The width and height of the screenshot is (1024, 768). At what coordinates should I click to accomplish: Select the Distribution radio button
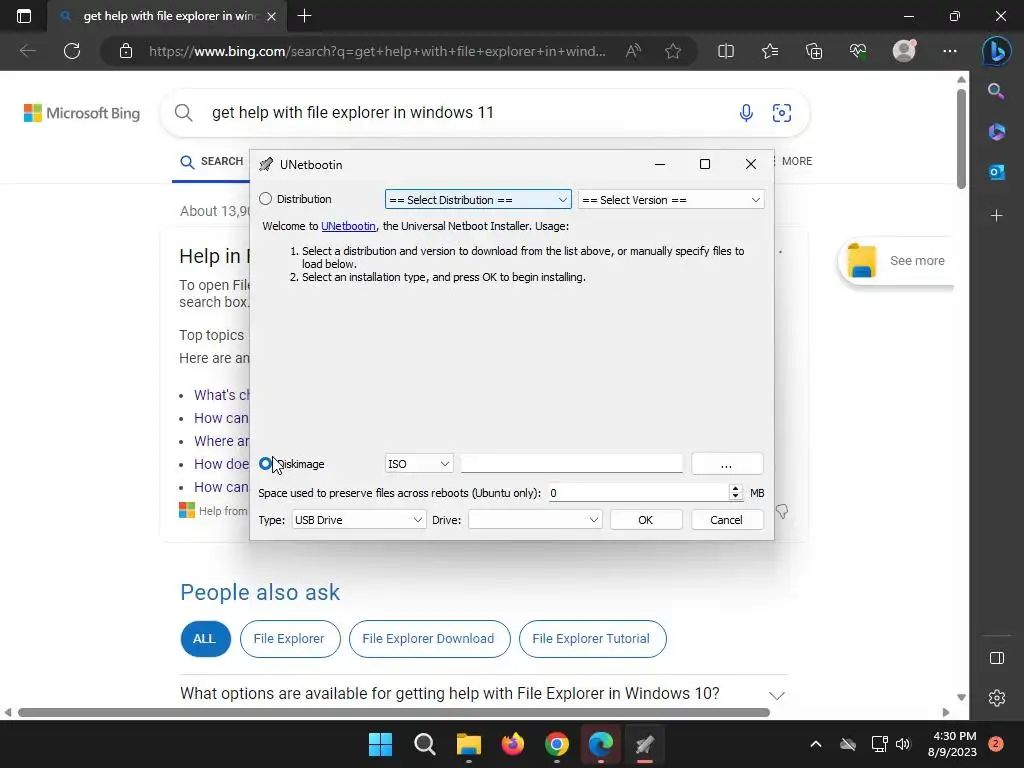click(265, 199)
